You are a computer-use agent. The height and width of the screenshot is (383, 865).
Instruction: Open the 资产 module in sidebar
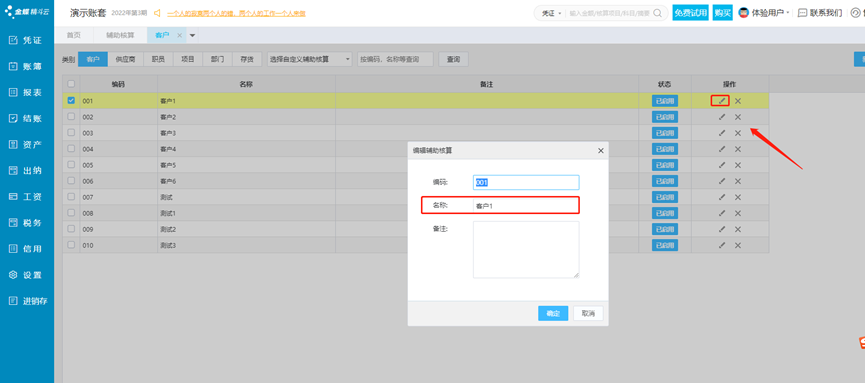(x=26, y=145)
